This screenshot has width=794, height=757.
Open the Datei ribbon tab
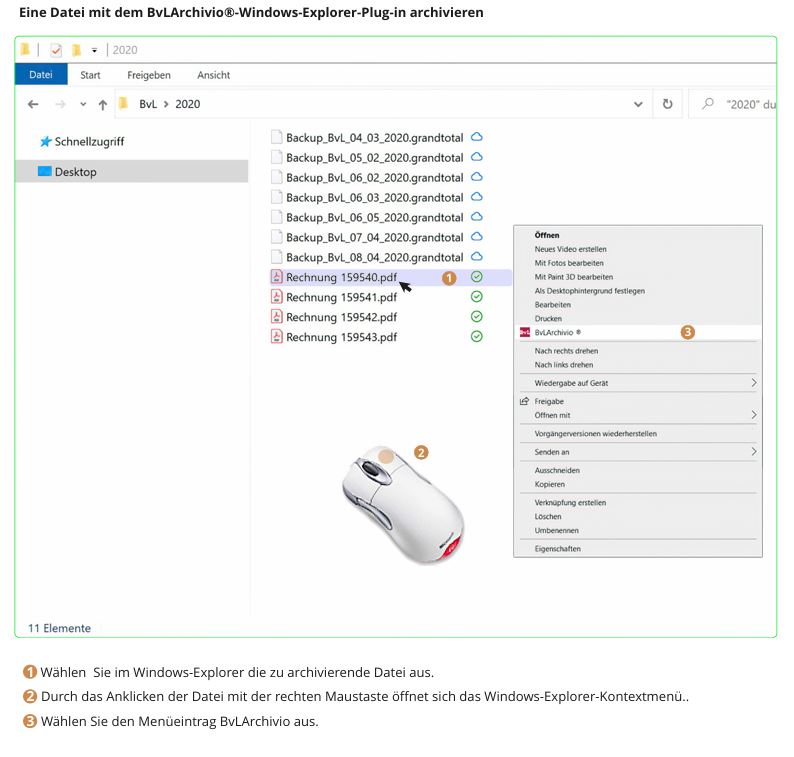tap(41, 75)
